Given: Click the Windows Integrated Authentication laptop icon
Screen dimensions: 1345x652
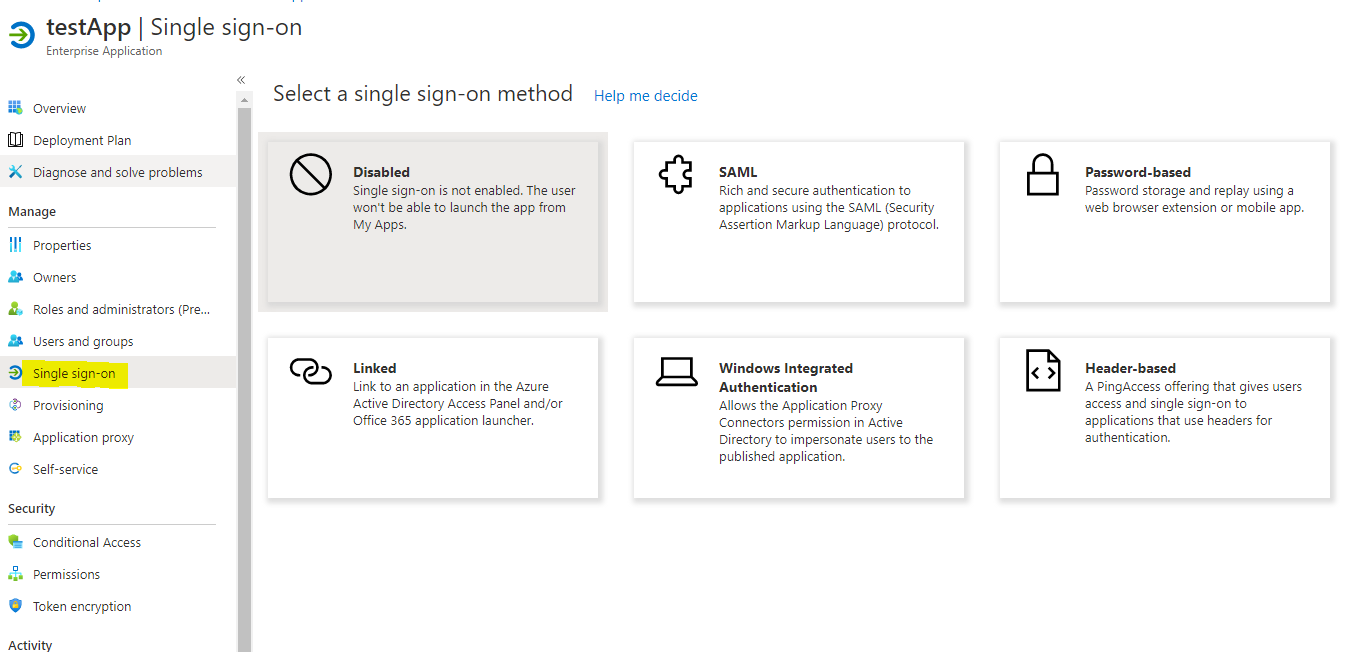Looking at the screenshot, I should (x=677, y=371).
